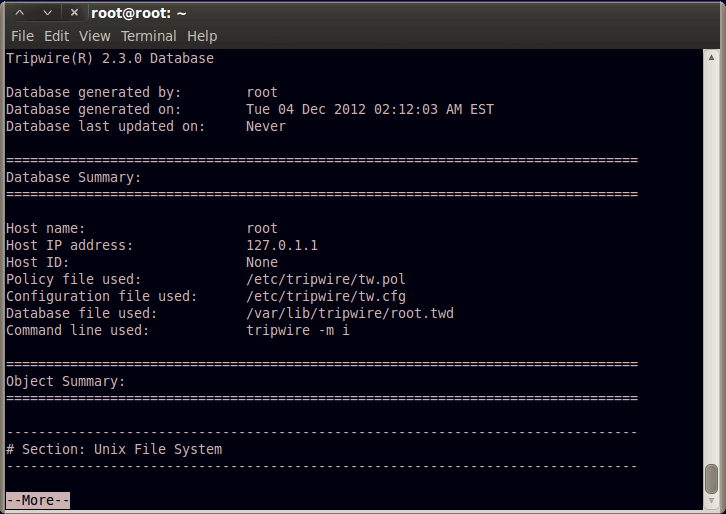This screenshot has height=514, width=726.
Task: Click the 'Object Summary:' heading
Action: pos(65,382)
